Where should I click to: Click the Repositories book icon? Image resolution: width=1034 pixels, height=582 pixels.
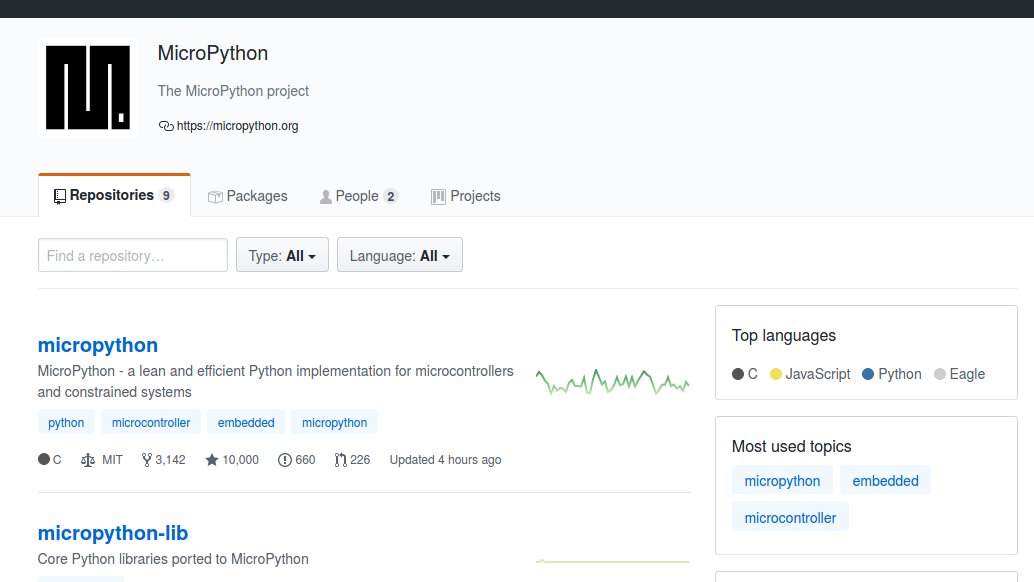pos(60,196)
